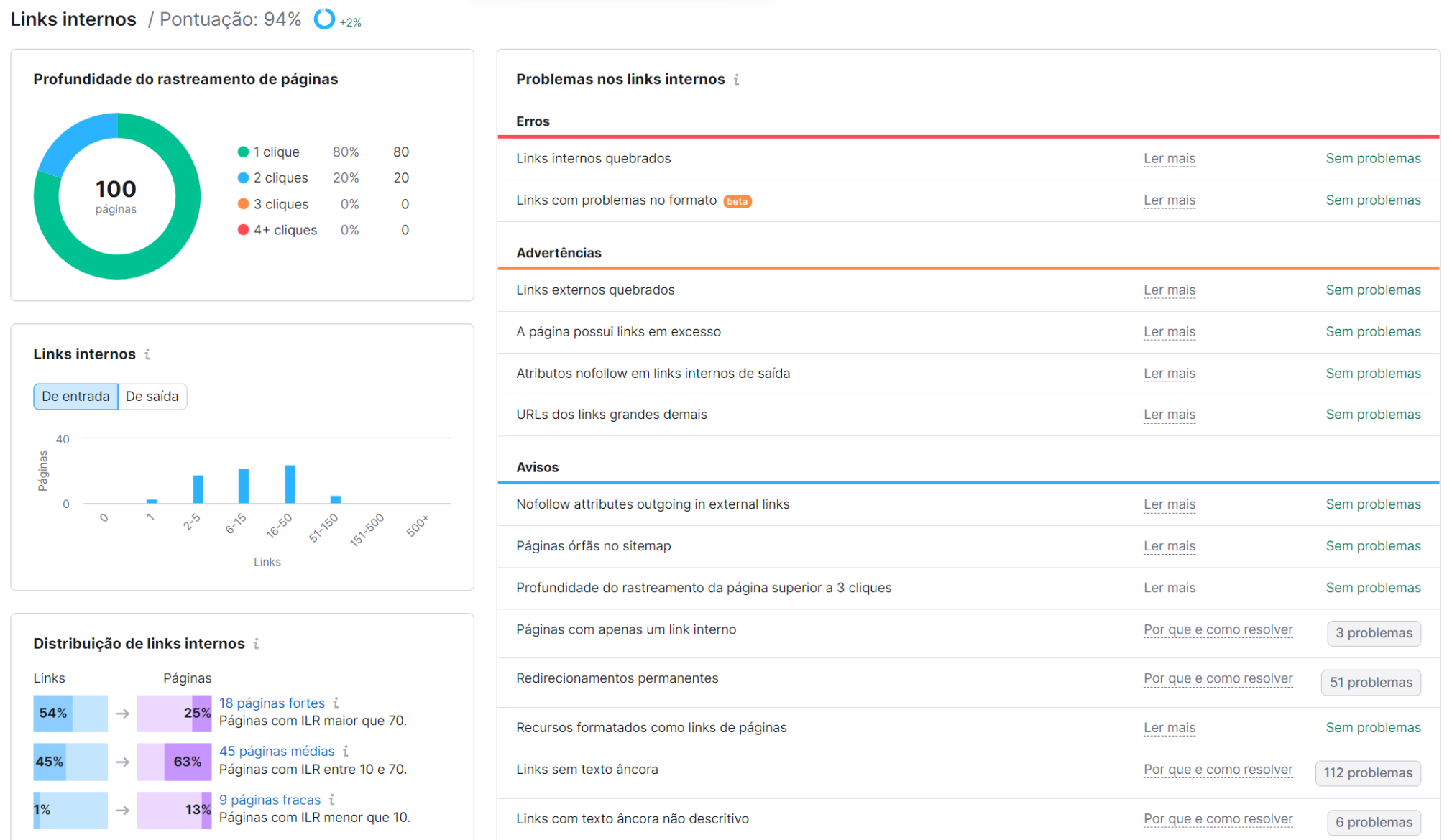Click info icon beside 45 páginas médias
The image size is (1452, 840).
346,751
